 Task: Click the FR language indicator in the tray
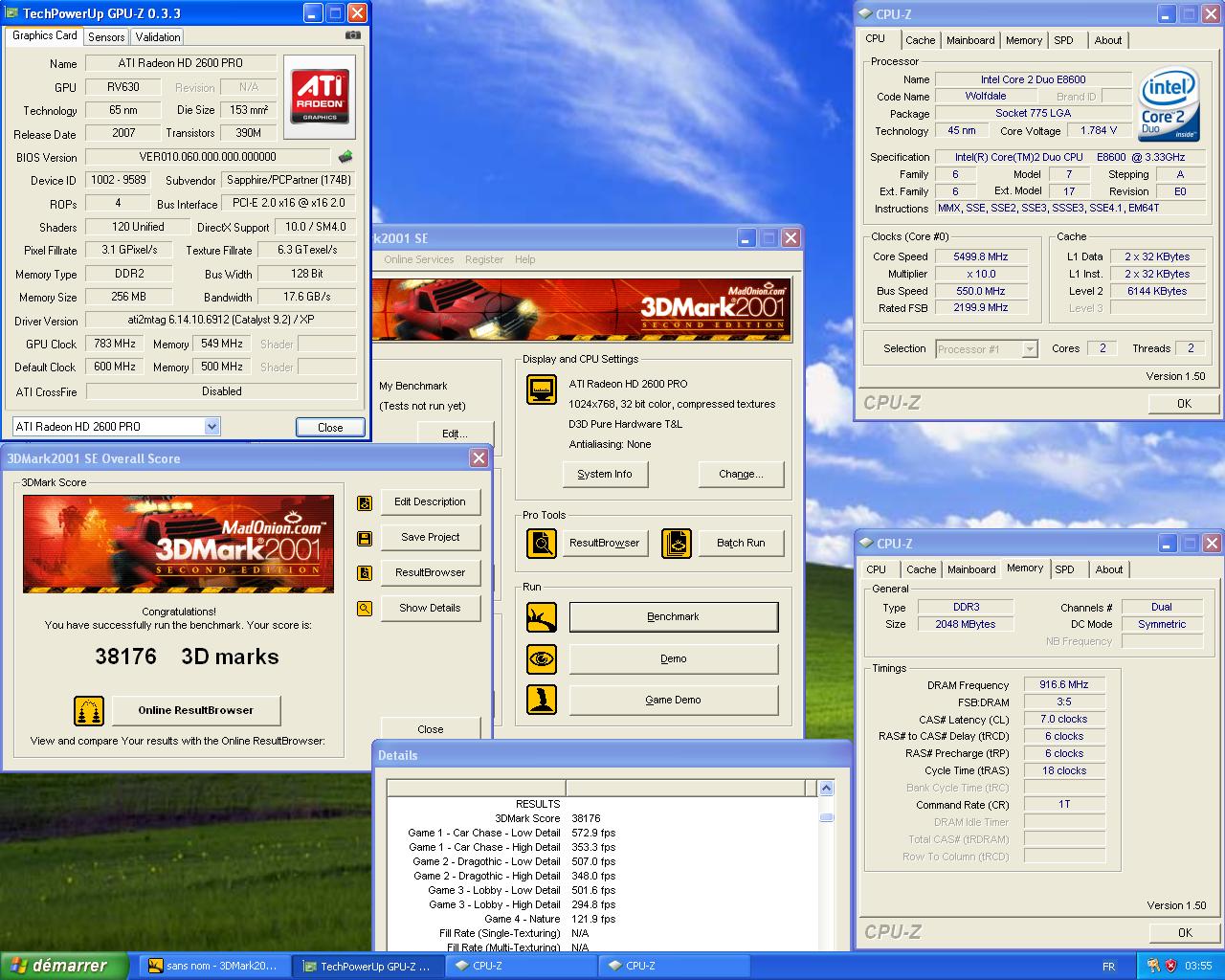click(x=1109, y=967)
